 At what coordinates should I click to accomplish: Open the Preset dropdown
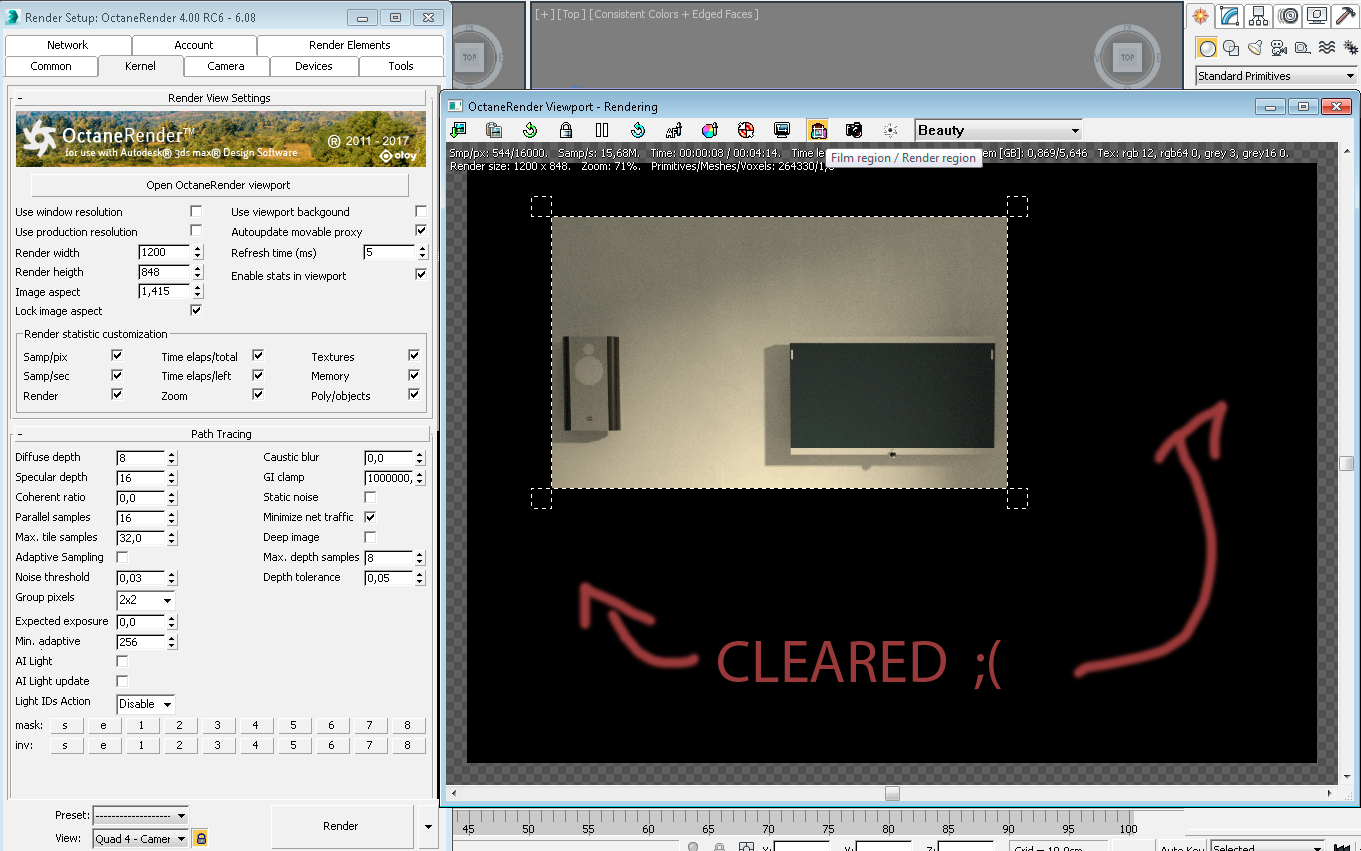140,816
